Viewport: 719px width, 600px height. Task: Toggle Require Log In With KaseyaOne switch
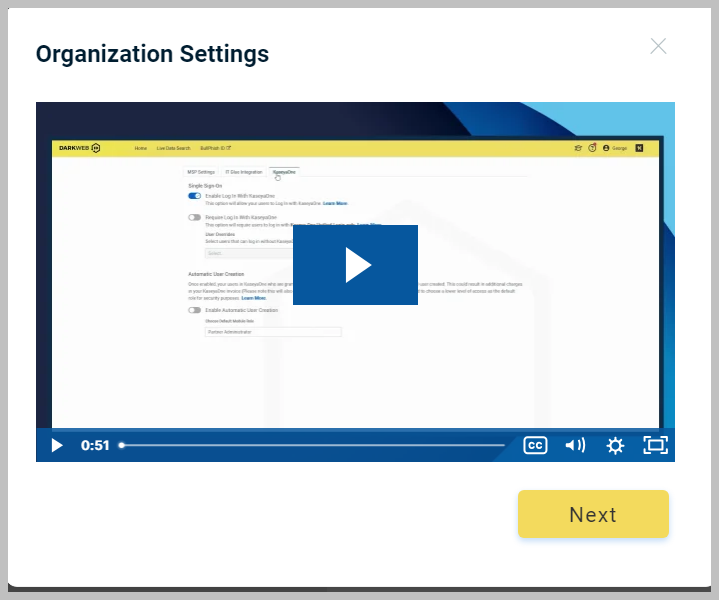coord(194,217)
